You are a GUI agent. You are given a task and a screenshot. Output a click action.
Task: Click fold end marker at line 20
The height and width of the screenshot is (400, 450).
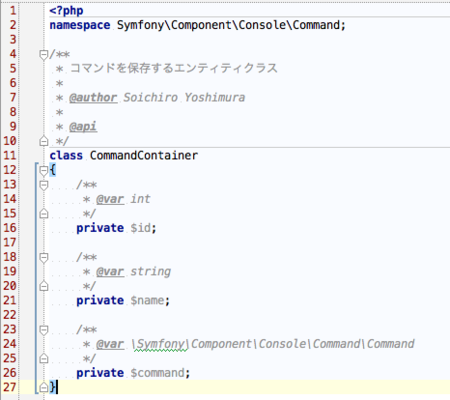[44, 286]
